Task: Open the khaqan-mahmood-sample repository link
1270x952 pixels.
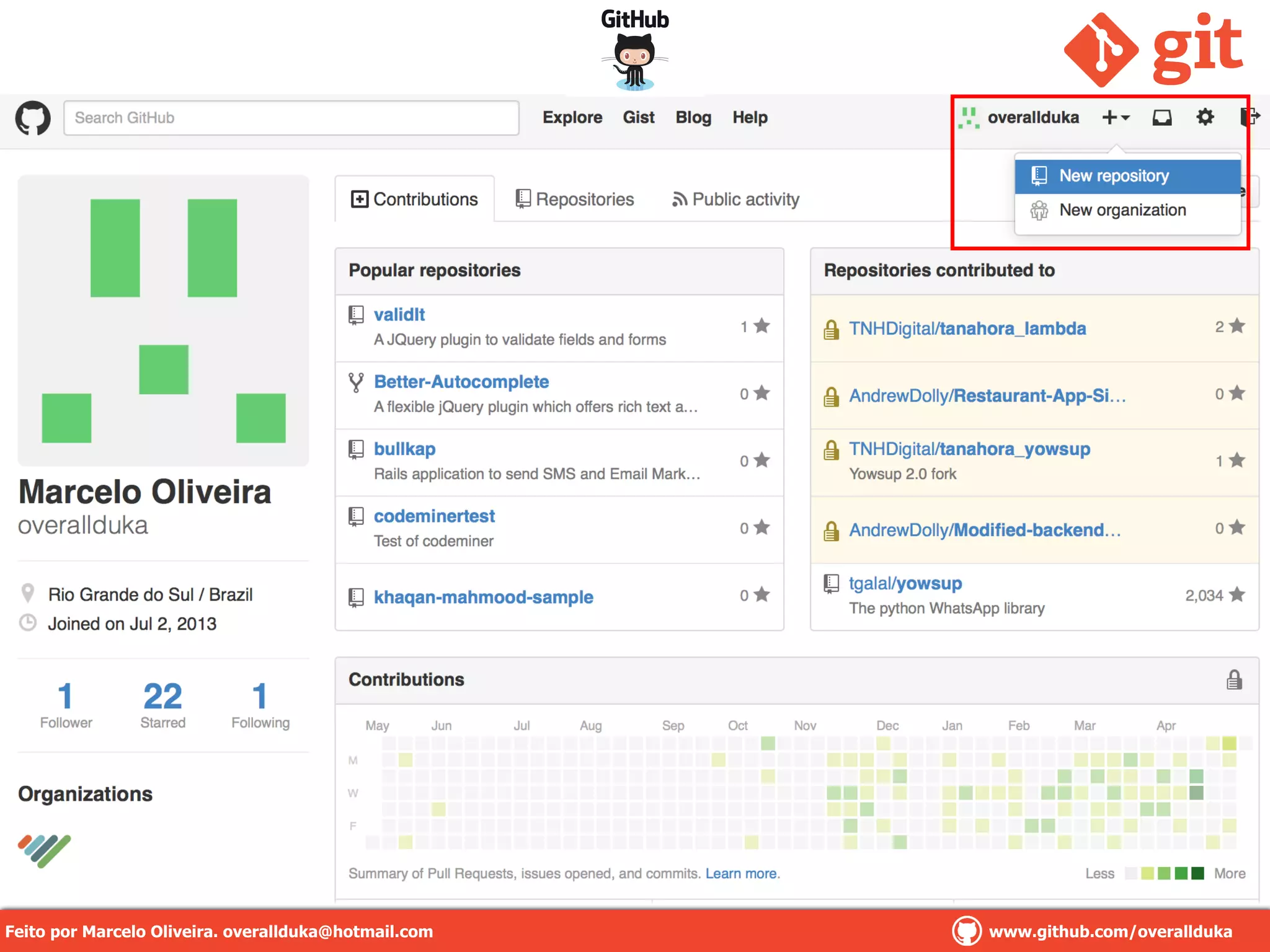Action: [484, 597]
